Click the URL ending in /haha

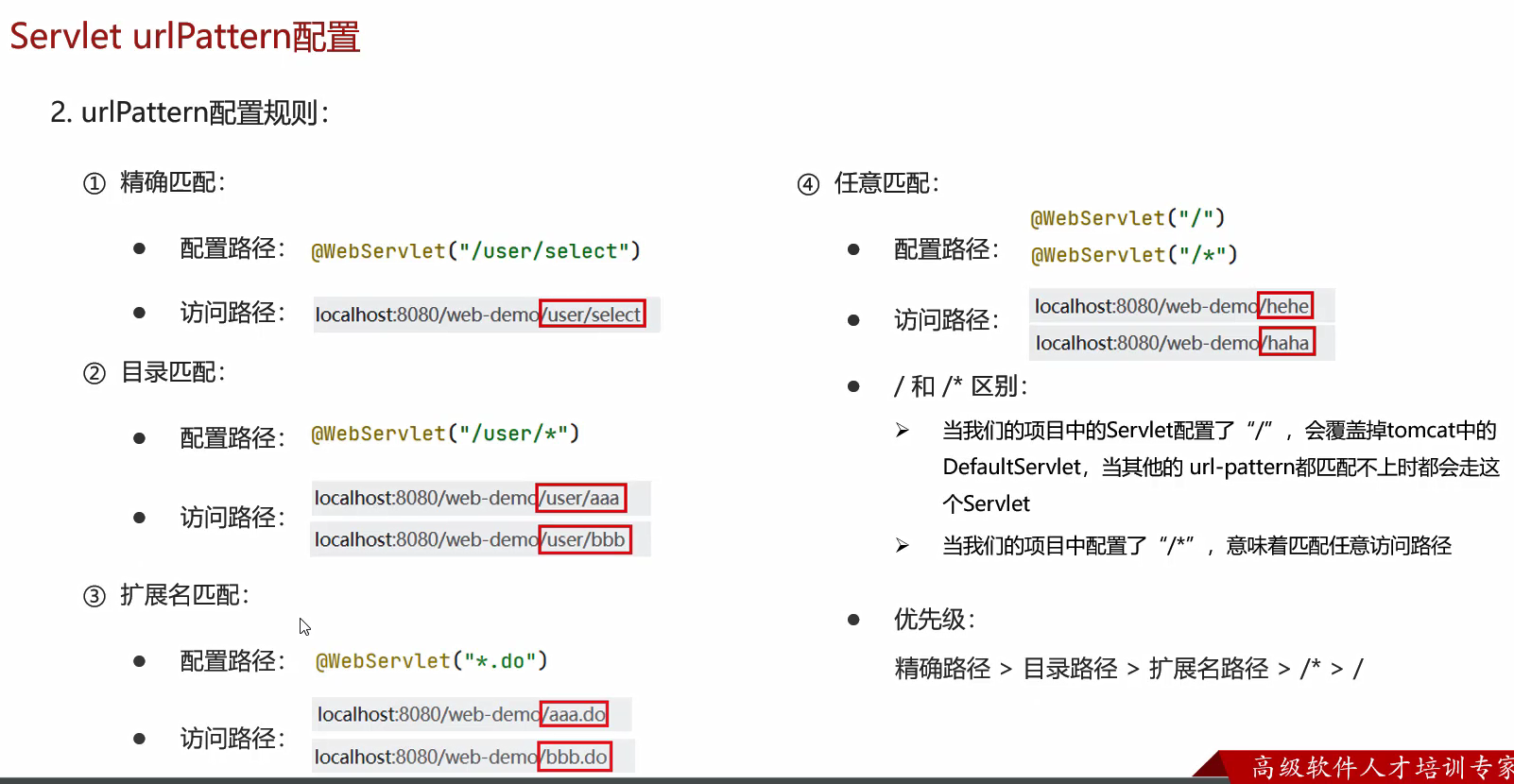pyautogui.click(x=1181, y=343)
